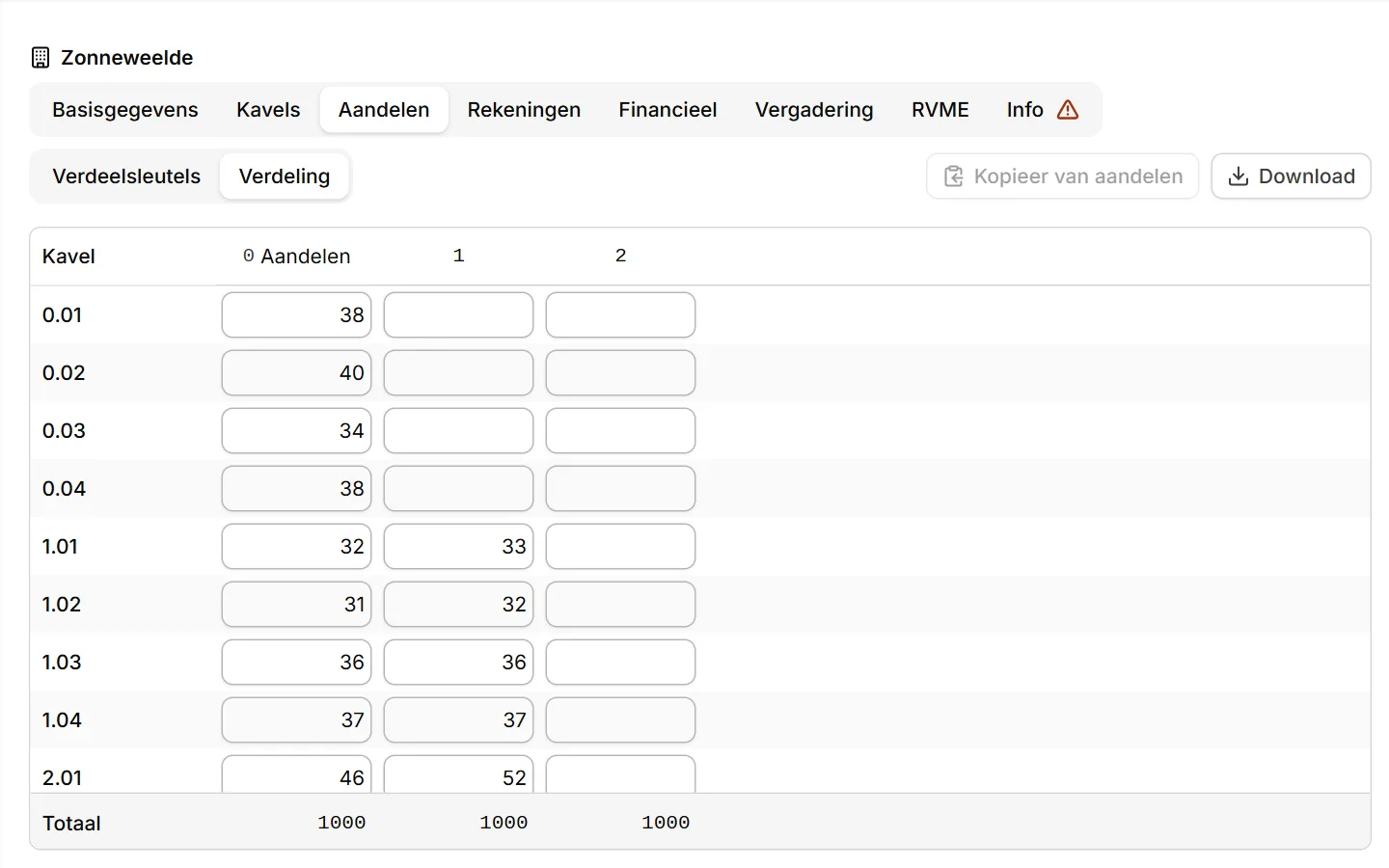Click the Download button
Image resolution: width=1389 pixels, height=868 pixels.
[1291, 176]
